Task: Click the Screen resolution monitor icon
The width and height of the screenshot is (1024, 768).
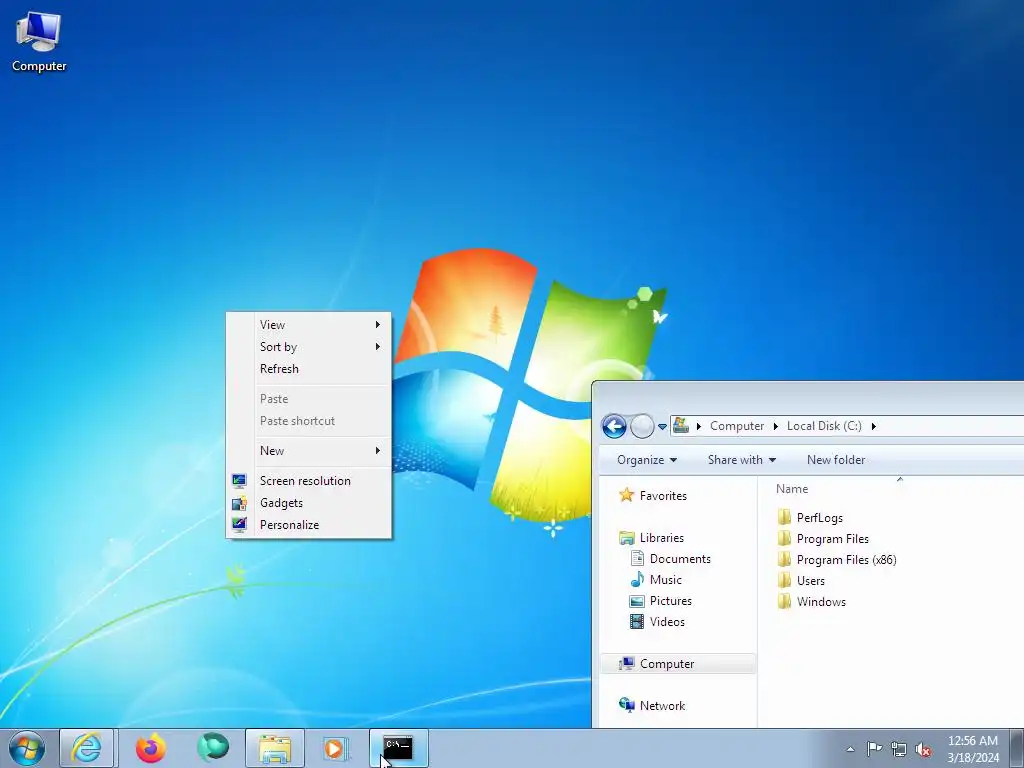Action: point(239,481)
